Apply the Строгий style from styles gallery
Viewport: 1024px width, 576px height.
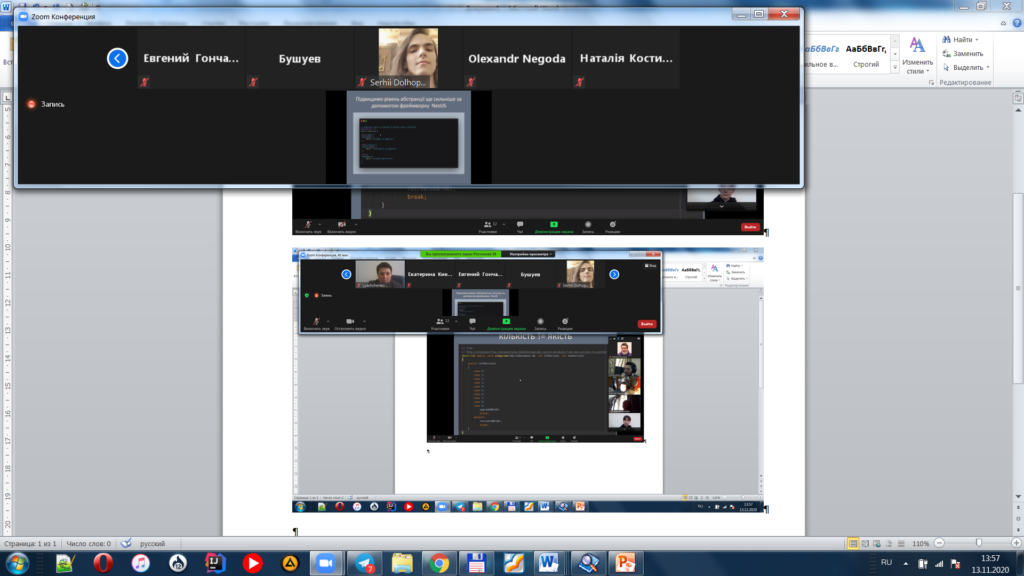click(866, 56)
